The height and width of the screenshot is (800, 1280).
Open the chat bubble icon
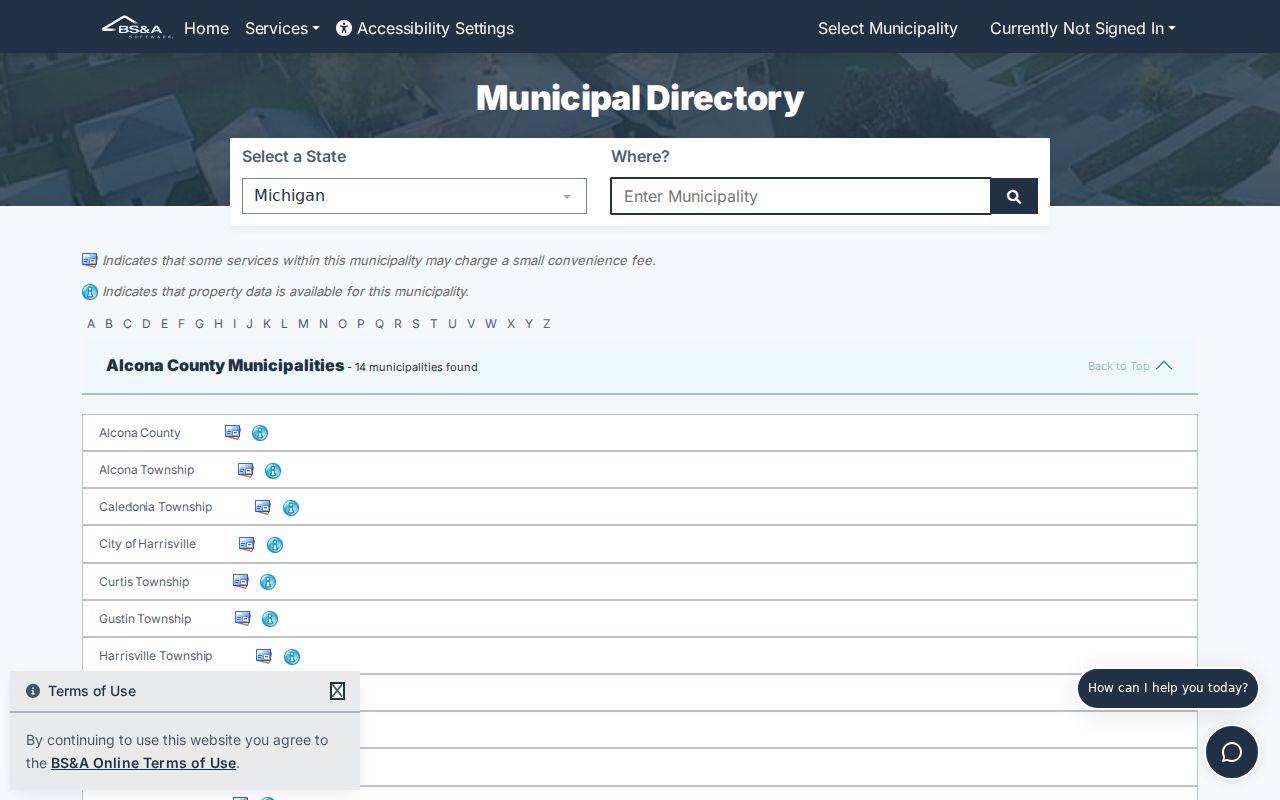(1232, 752)
